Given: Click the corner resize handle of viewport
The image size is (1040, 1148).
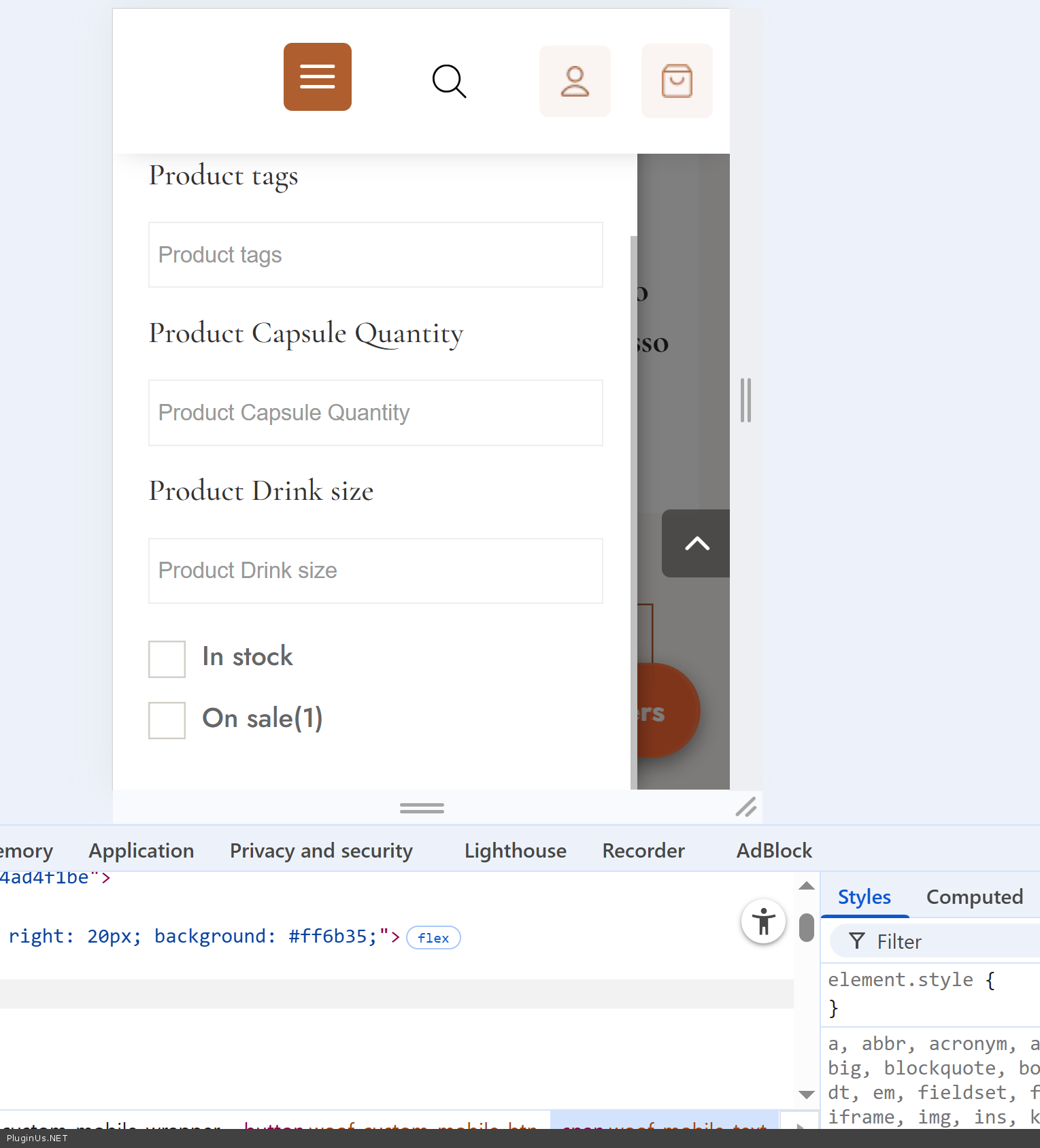Looking at the screenshot, I should point(745,807).
